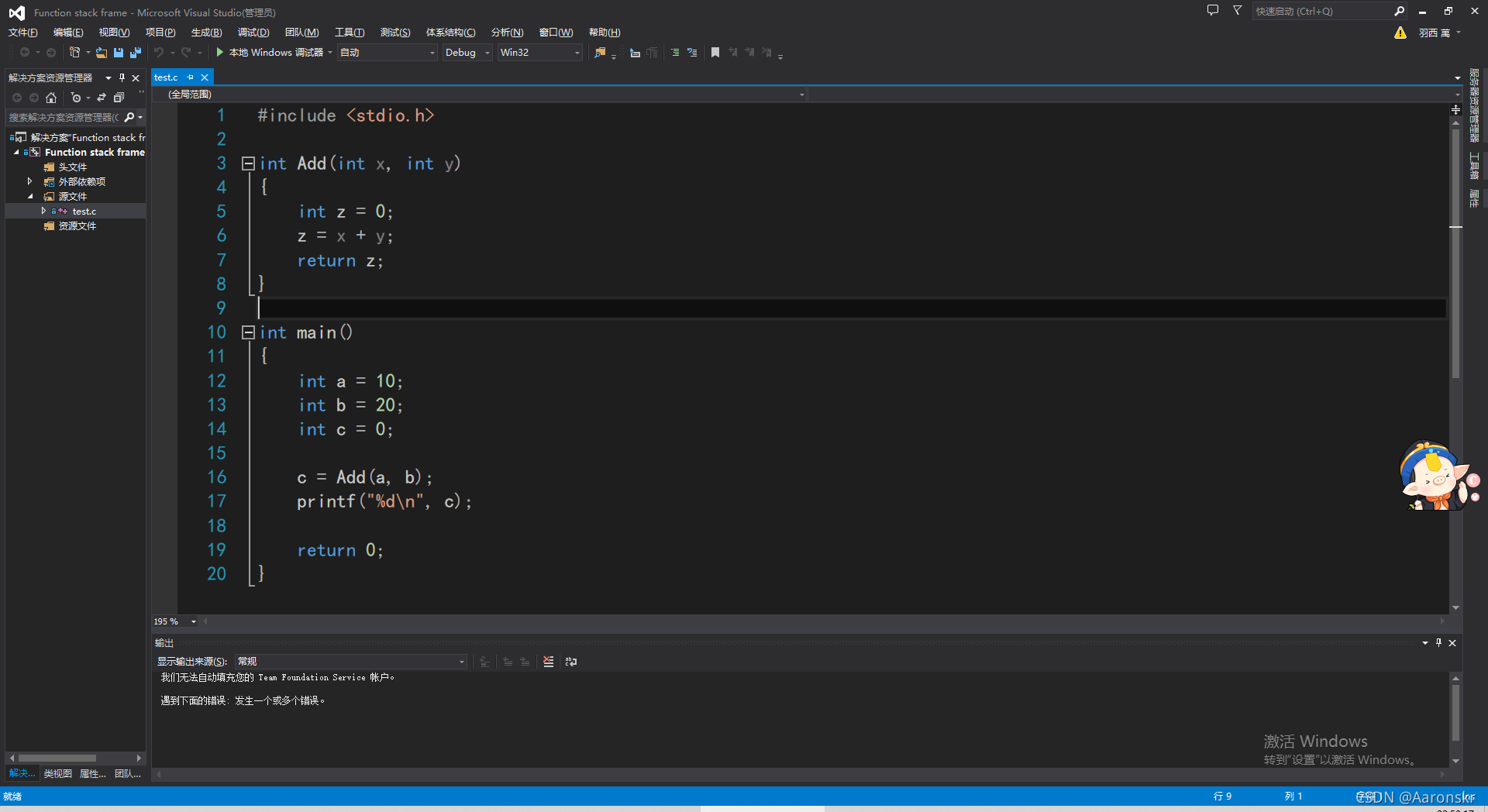The height and width of the screenshot is (812, 1488).
Task: Pin the Output panel with the pushpin
Action: [1438, 643]
